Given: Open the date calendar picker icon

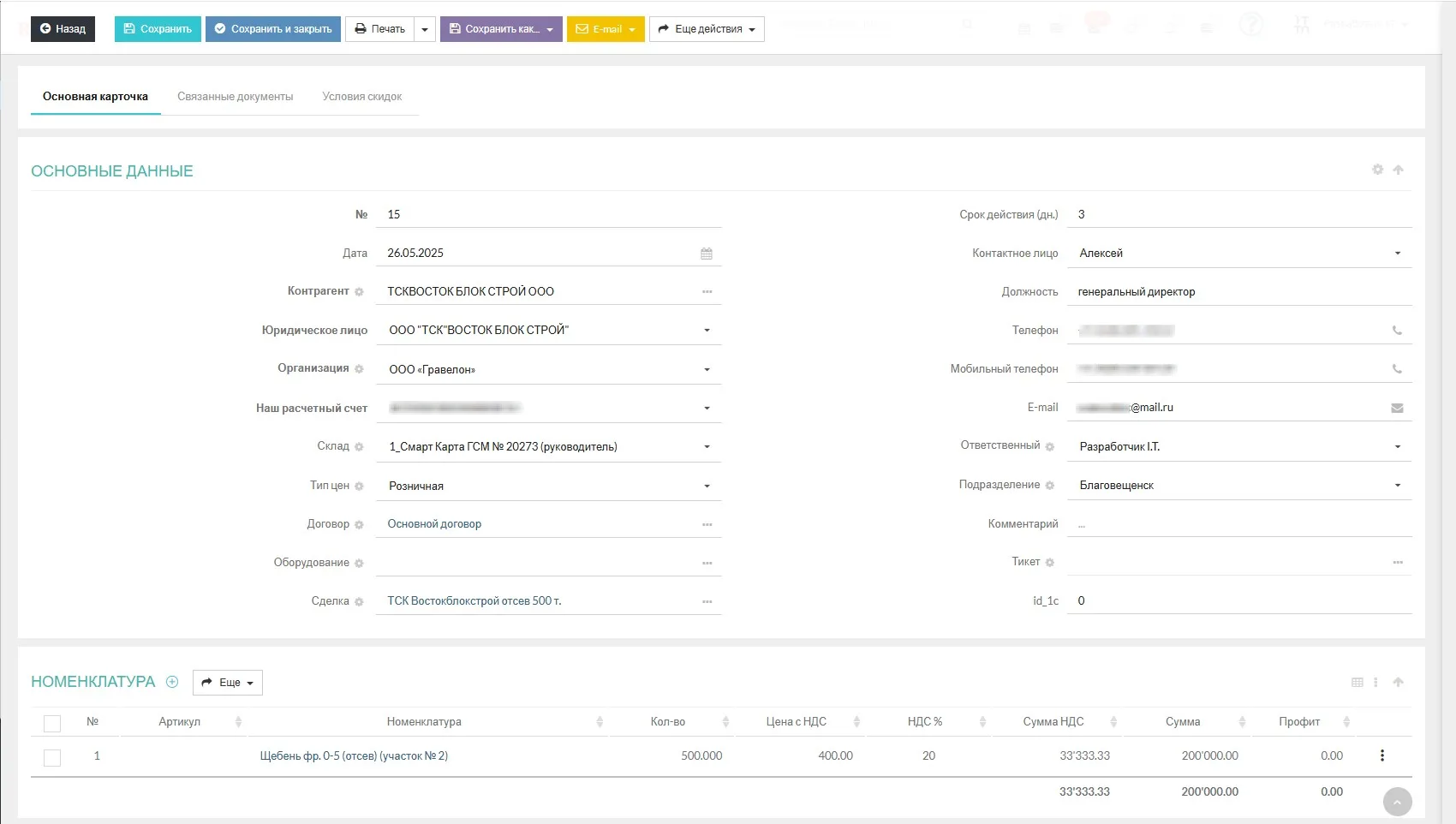Looking at the screenshot, I should (707, 254).
